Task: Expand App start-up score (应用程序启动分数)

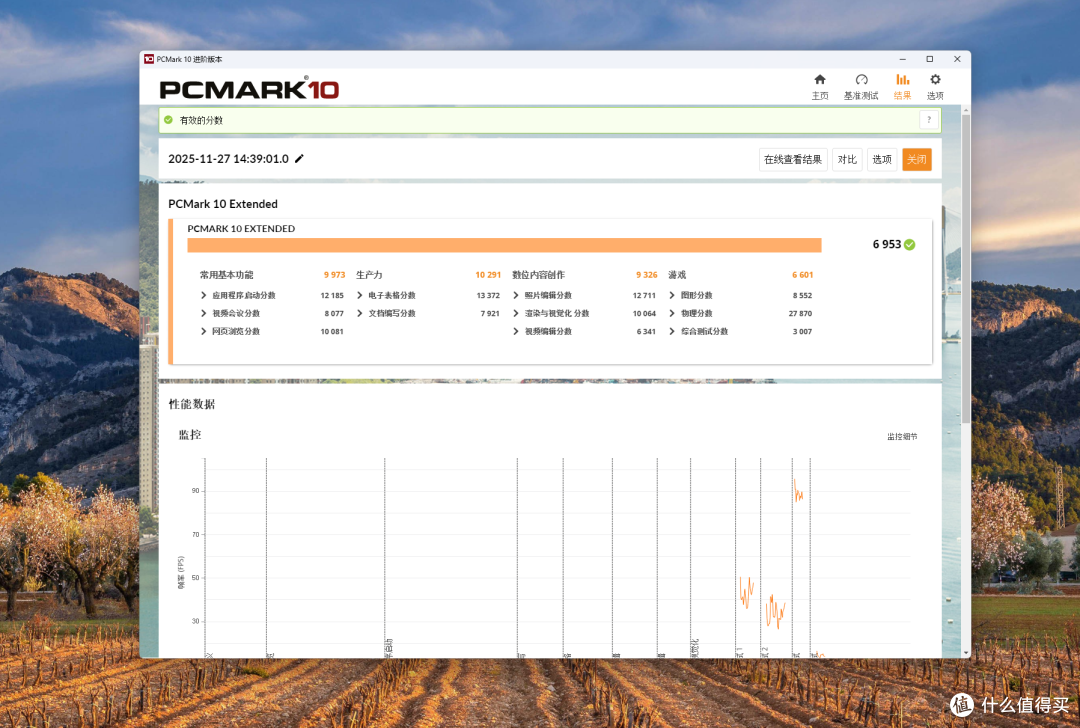Action: click(203, 295)
